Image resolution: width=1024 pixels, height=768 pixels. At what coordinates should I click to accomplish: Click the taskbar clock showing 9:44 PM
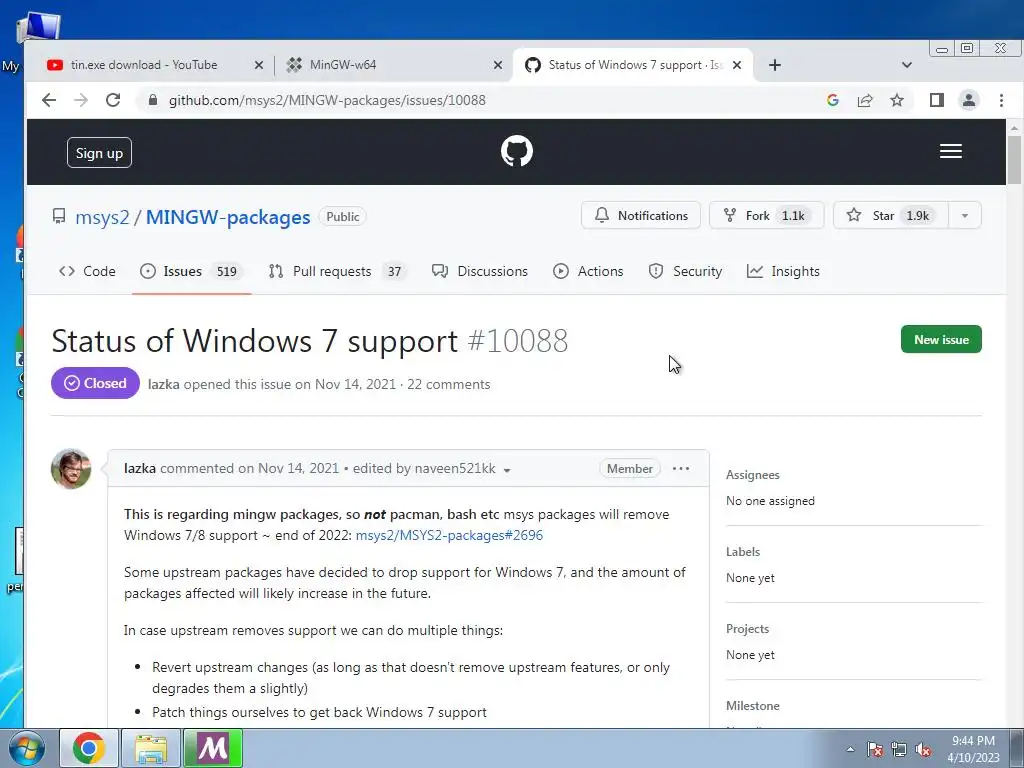click(973, 749)
